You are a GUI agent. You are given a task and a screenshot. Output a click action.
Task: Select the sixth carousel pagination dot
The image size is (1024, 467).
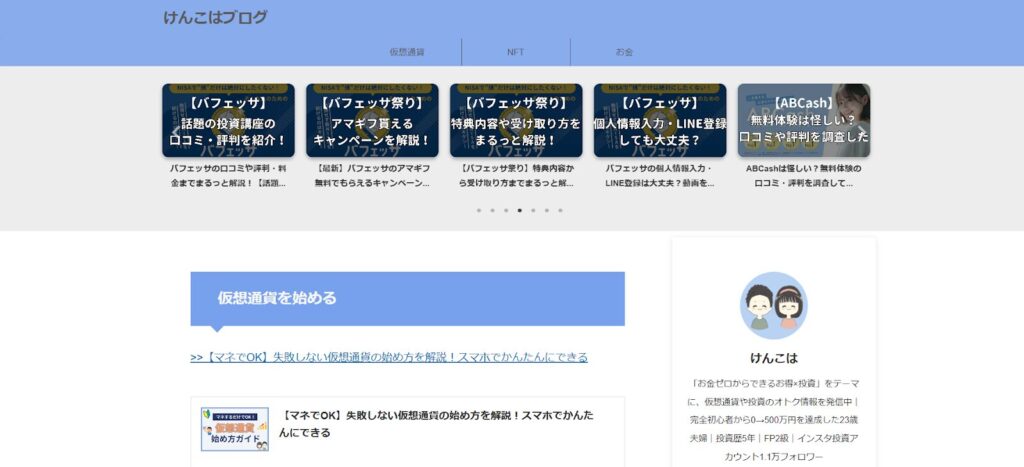[x=547, y=210]
